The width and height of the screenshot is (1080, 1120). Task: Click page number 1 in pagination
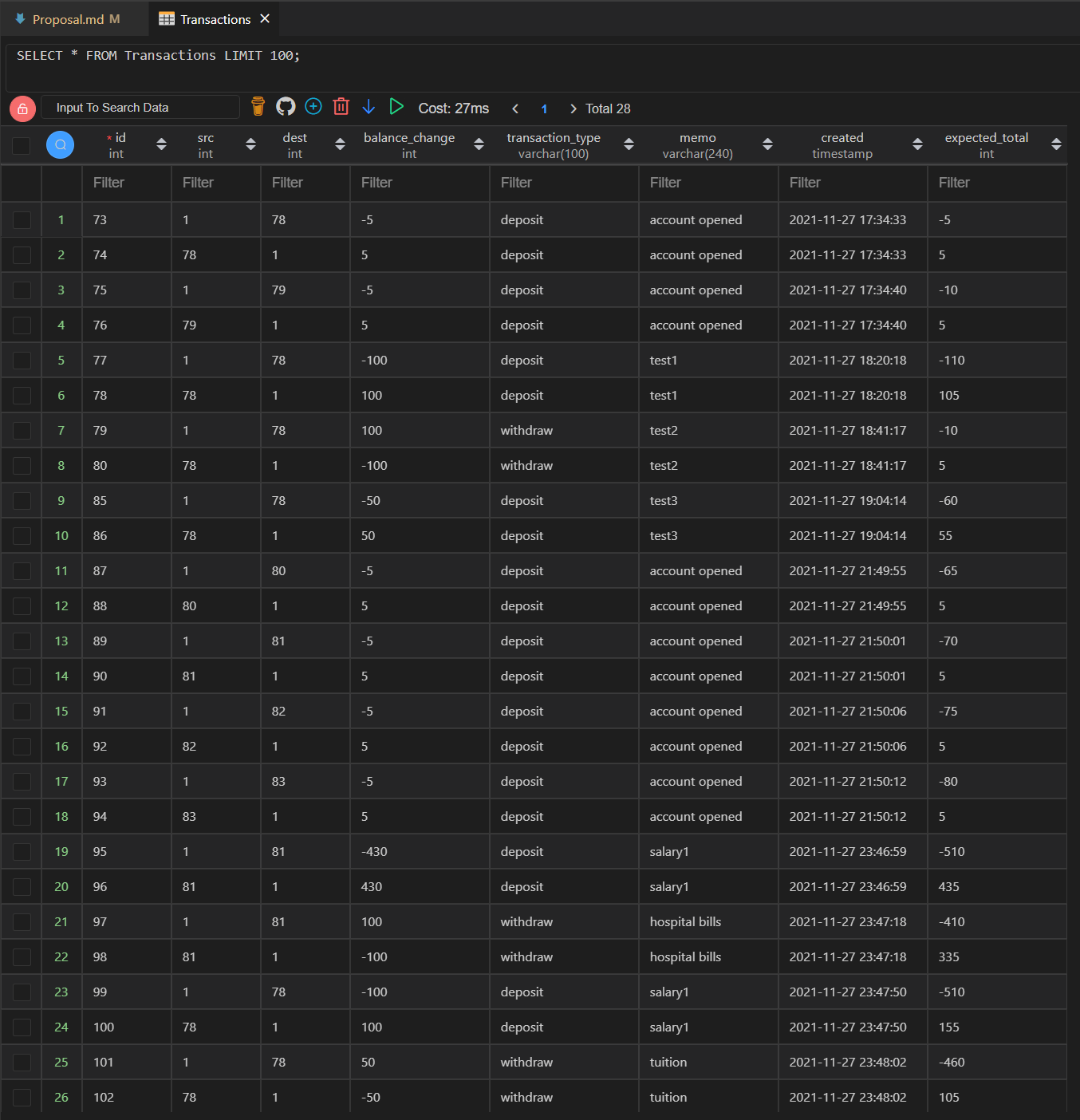(544, 108)
